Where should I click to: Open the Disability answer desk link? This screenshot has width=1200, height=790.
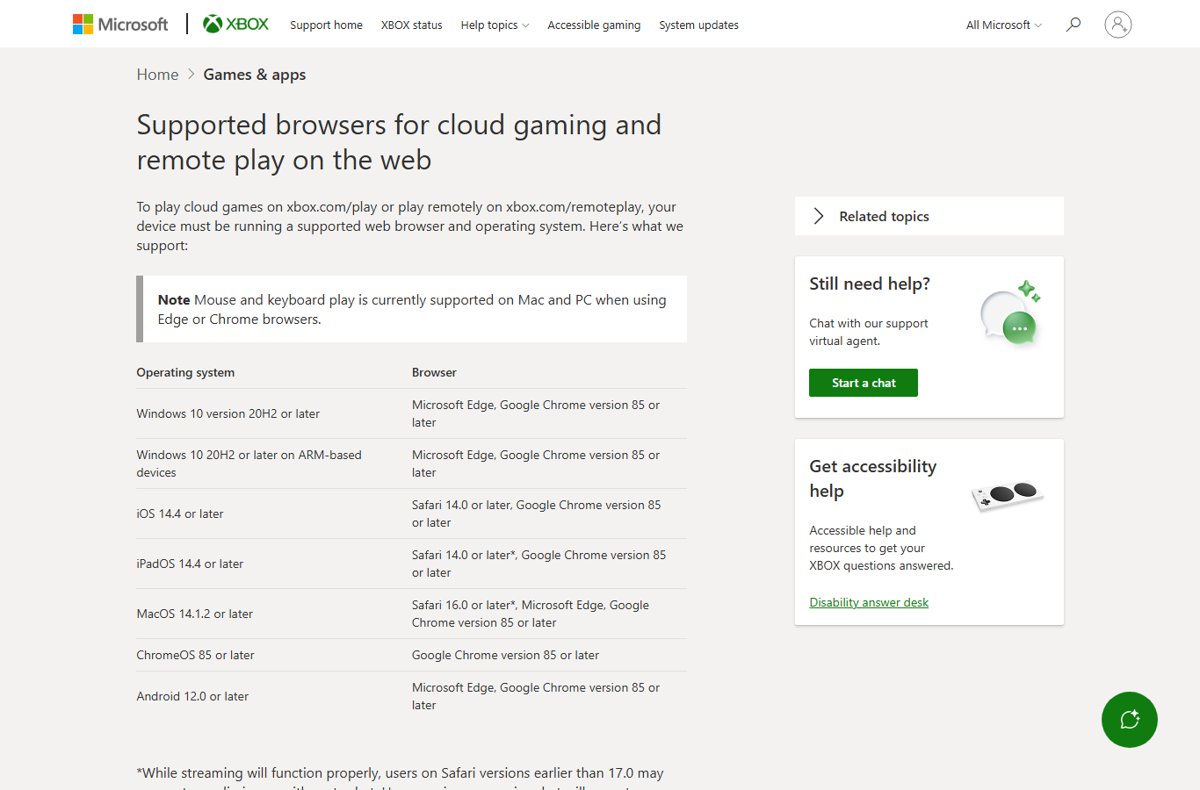[x=869, y=602]
